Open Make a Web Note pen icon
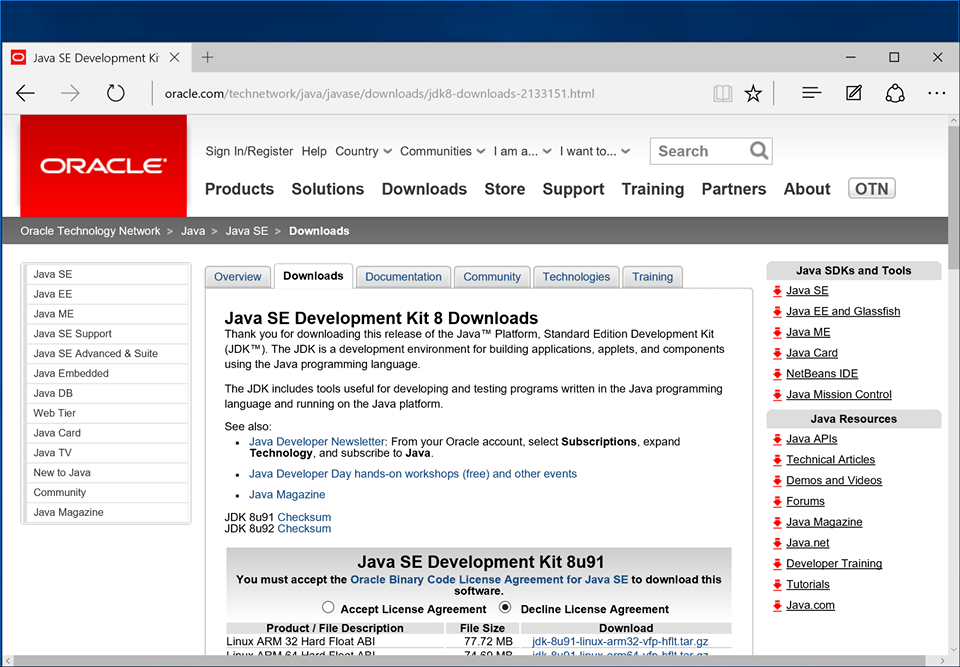 click(x=853, y=93)
